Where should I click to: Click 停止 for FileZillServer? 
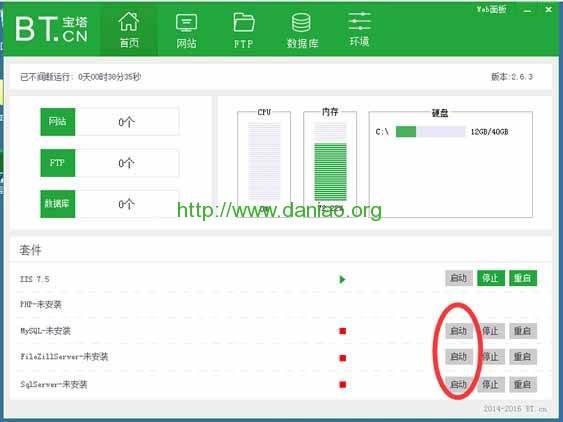[x=491, y=357]
